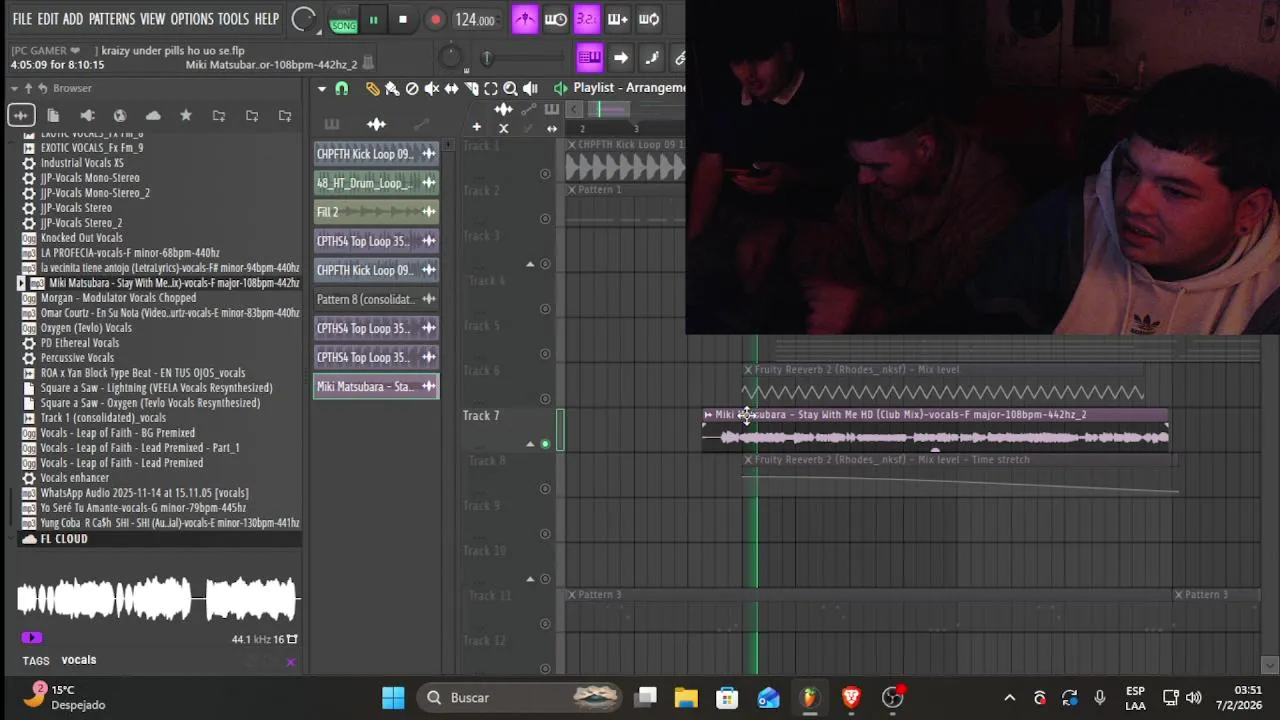Show hidden system tray icons chevron

tap(1010, 698)
